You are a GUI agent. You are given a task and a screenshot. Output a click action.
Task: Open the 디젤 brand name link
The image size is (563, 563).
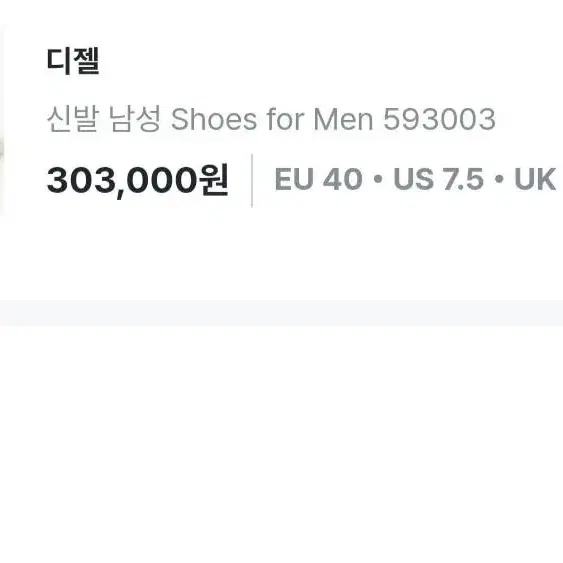(73, 61)
